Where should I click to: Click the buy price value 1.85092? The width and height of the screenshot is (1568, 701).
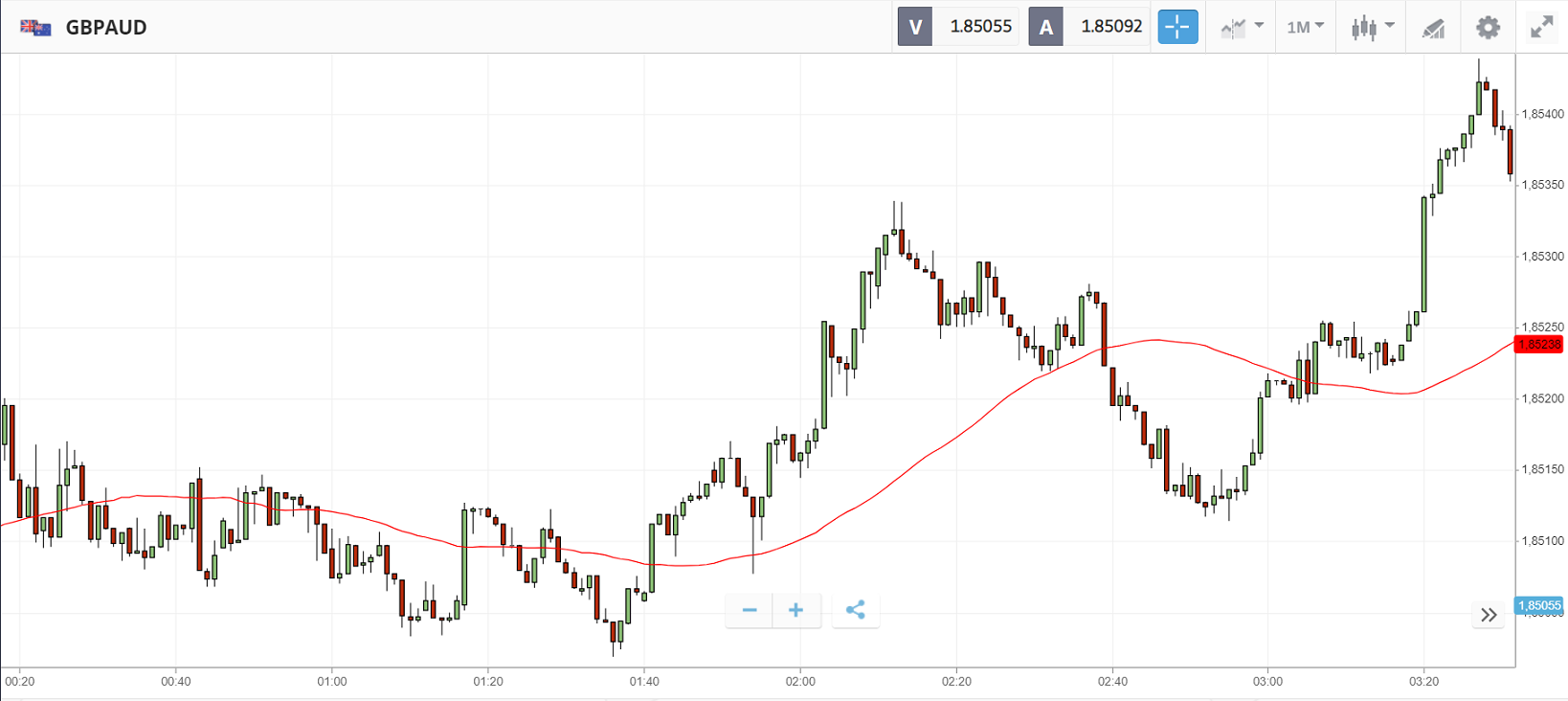tap(1111, 27)
